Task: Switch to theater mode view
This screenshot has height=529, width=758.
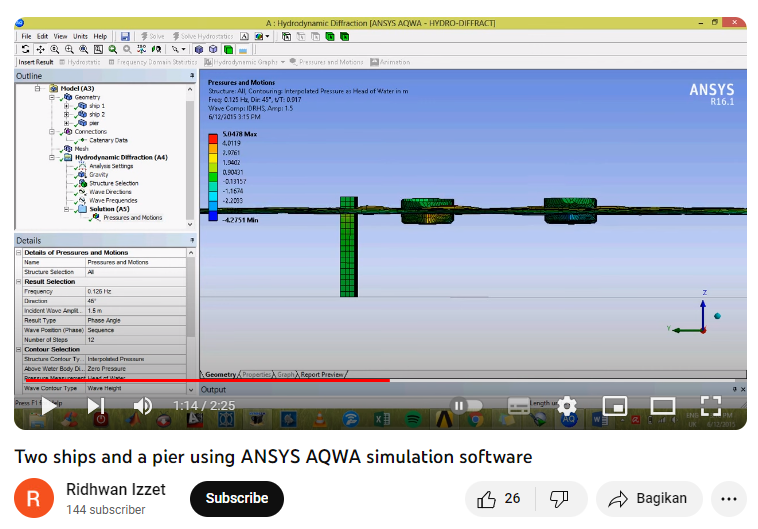Action: tap(663, 406)
